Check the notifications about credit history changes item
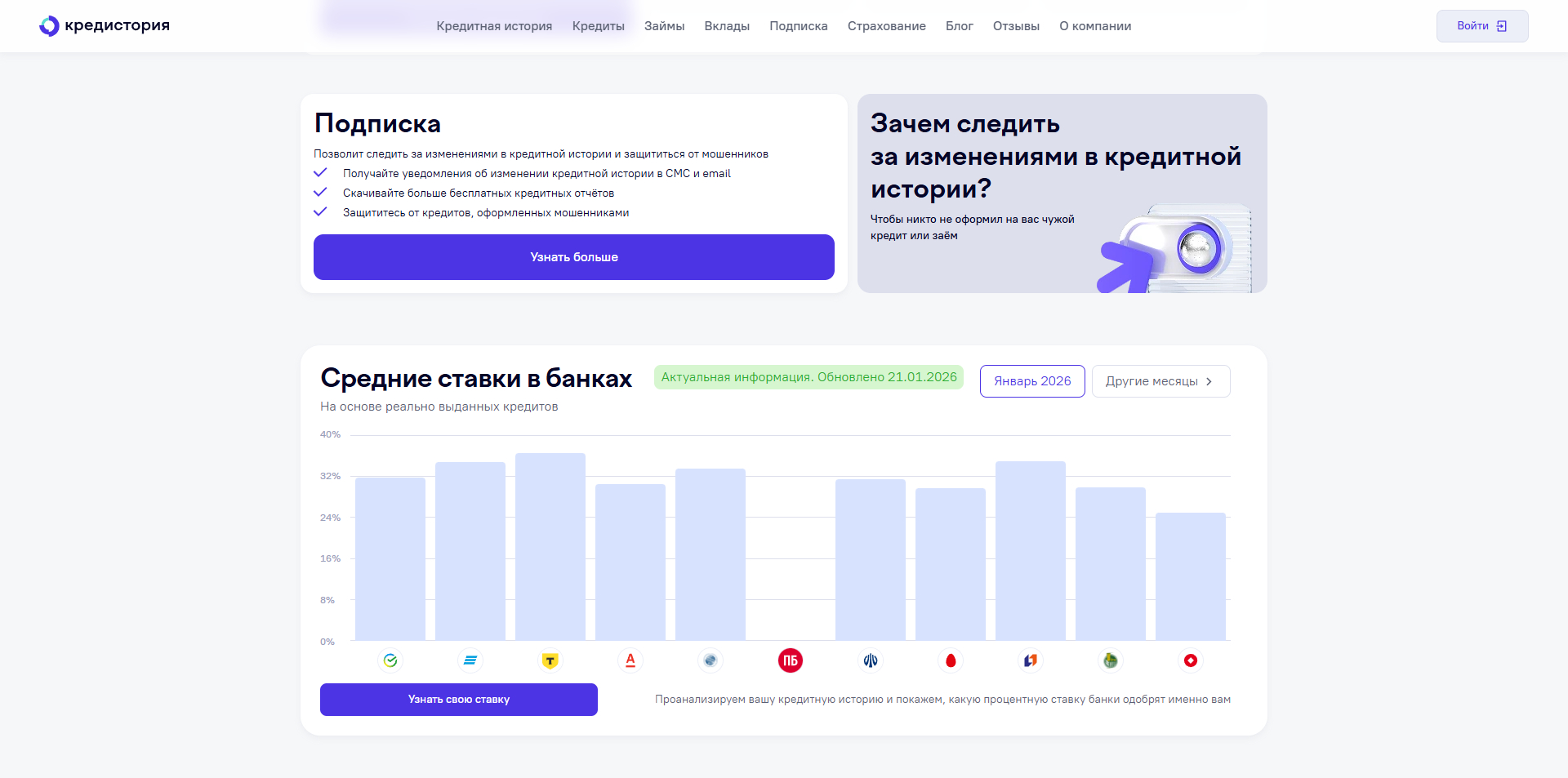The width and height of the screenshot is (1568, 778). (x=537, y=173)
